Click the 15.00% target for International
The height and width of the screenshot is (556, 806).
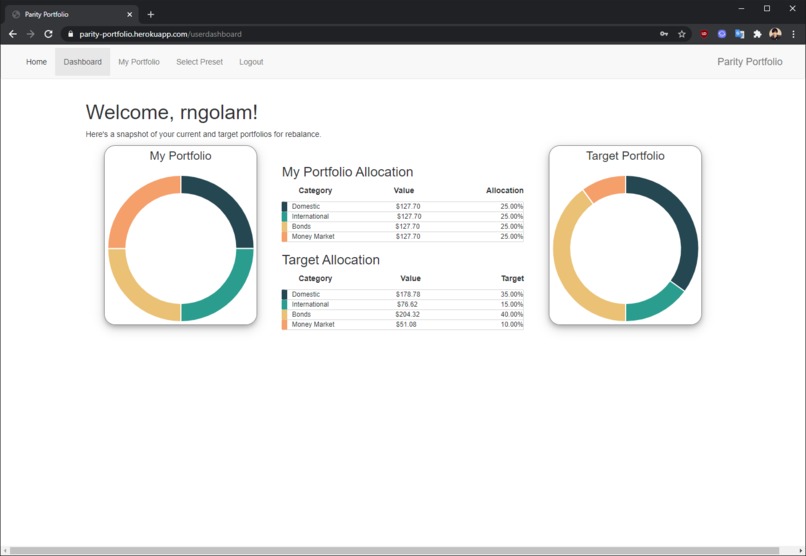click(x=511, y=304)
